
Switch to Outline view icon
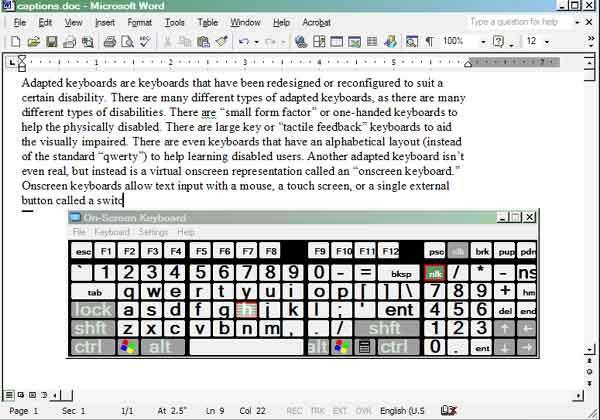(x=44, y=395)
